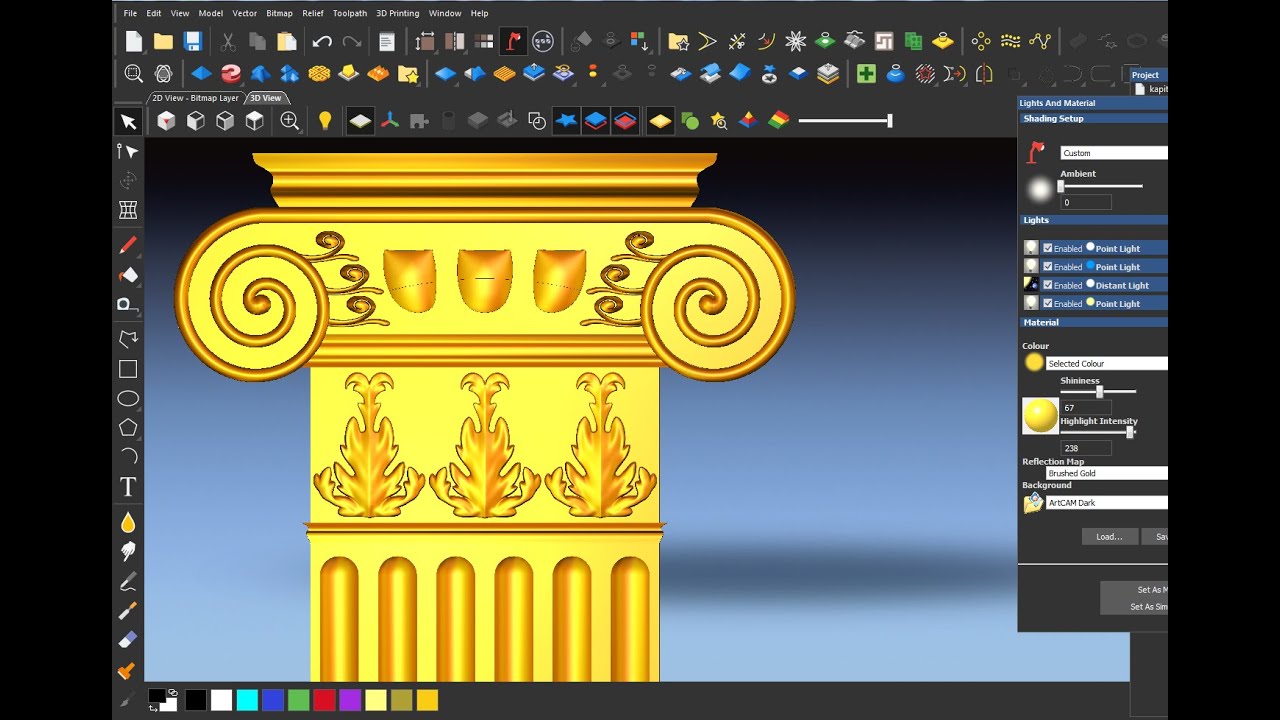Open the 3D Printing menu
This screenshot has width=1280, height=720.
(x=398, y=13)
